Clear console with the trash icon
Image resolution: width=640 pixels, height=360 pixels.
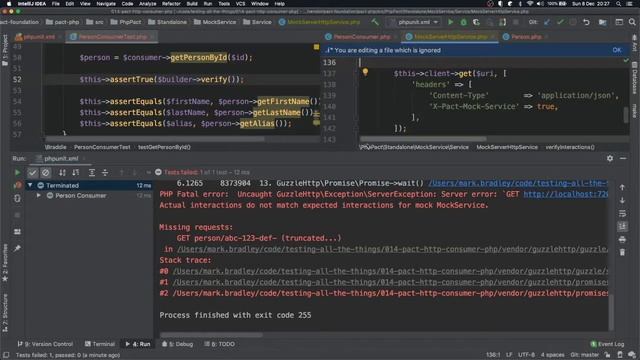pos(622,253)
